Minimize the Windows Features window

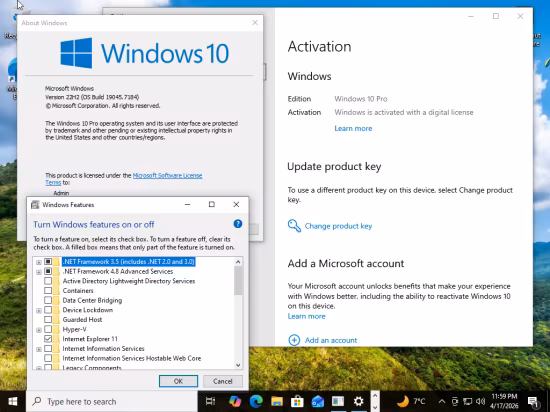188,204
